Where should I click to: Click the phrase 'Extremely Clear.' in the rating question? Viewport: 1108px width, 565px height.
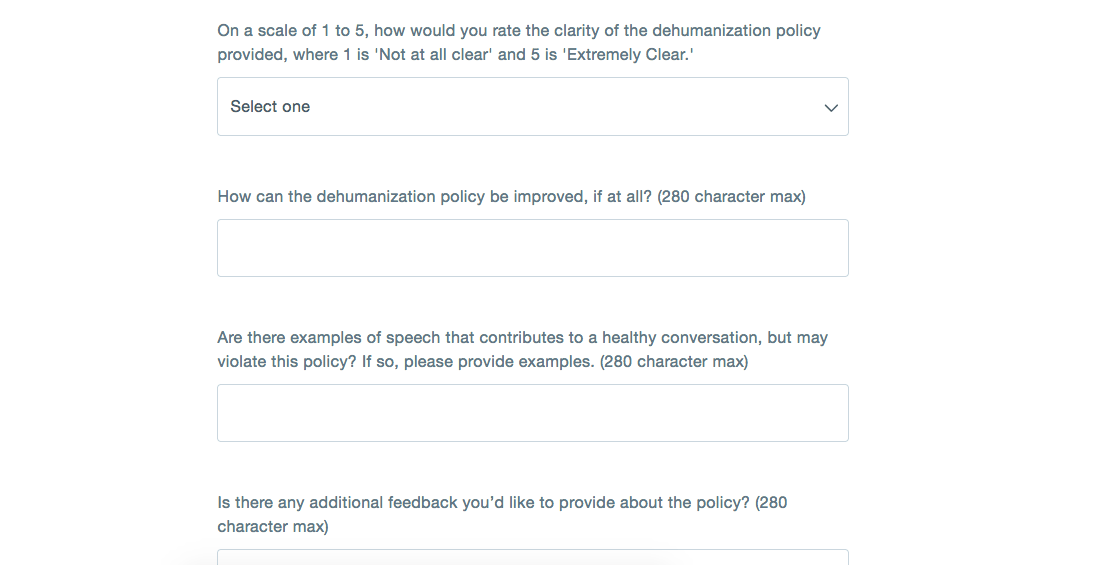(x=628, y=55)
